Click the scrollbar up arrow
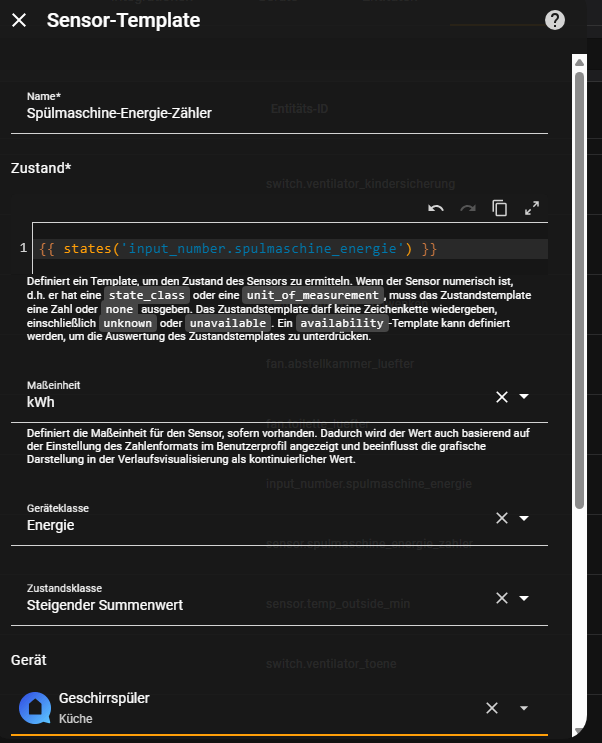 [x=578, y=62]
